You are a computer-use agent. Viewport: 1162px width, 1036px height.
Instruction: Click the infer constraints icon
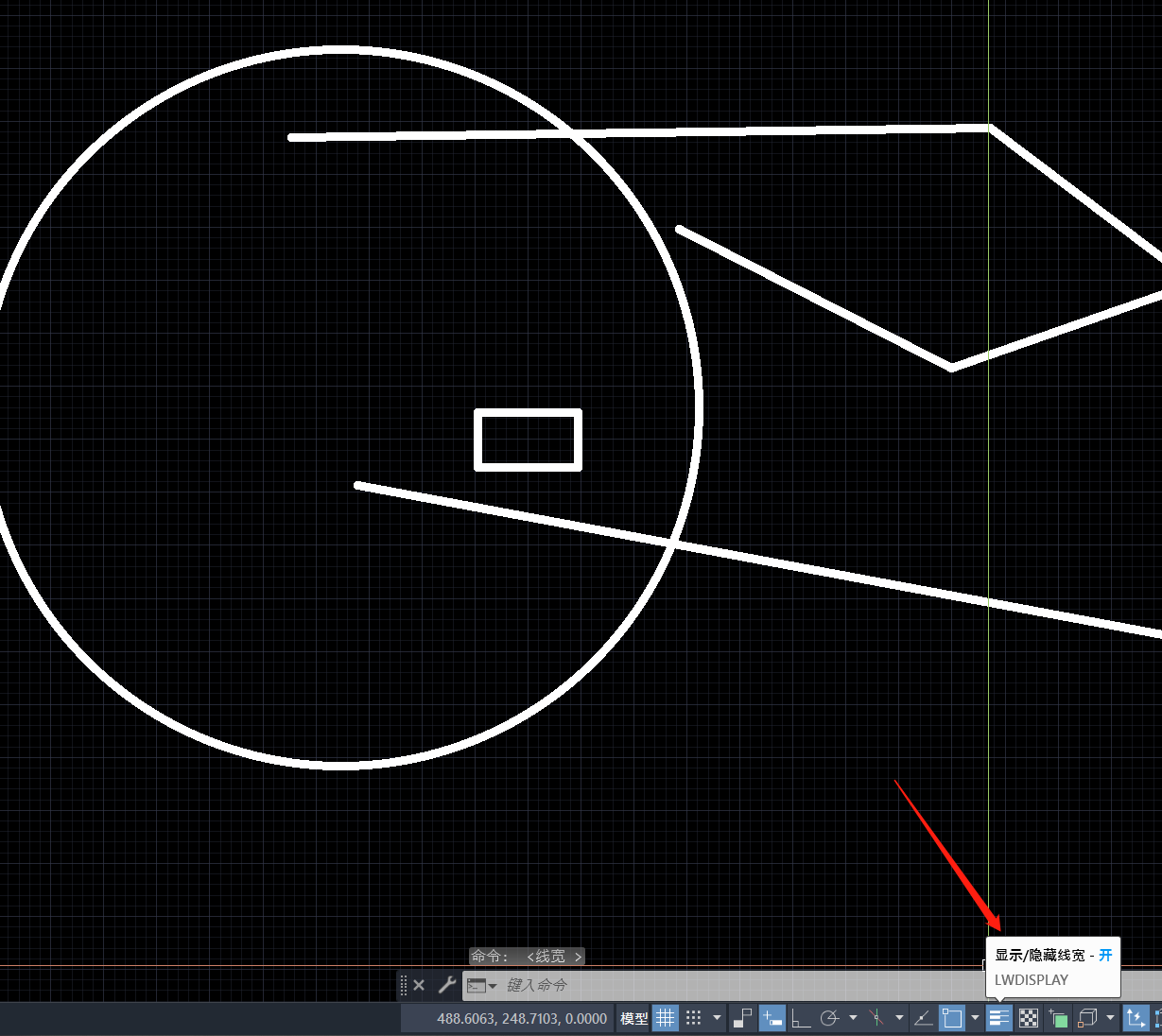tap(743, 1018)
